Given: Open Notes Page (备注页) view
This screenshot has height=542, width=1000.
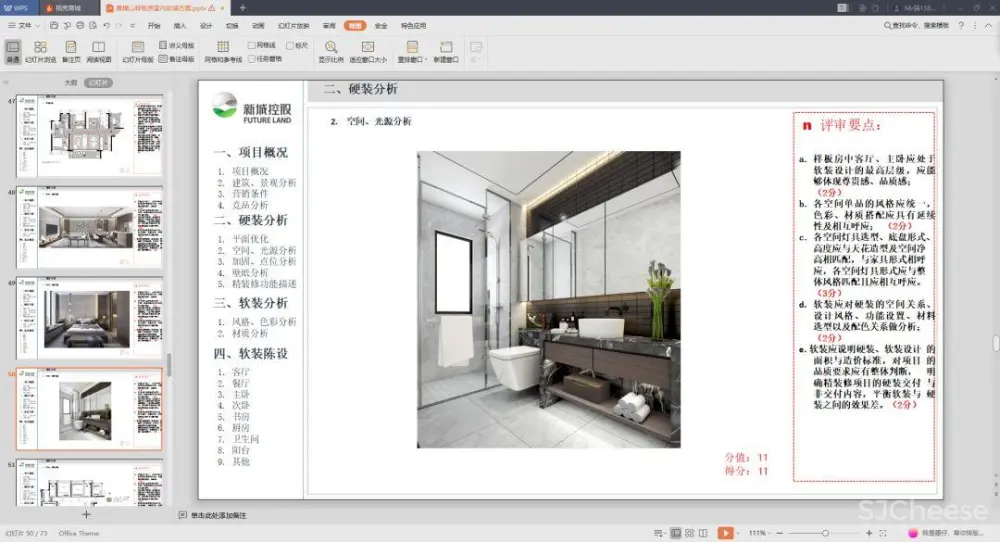Looking at the screenshot, I should [x=71, y=51].
